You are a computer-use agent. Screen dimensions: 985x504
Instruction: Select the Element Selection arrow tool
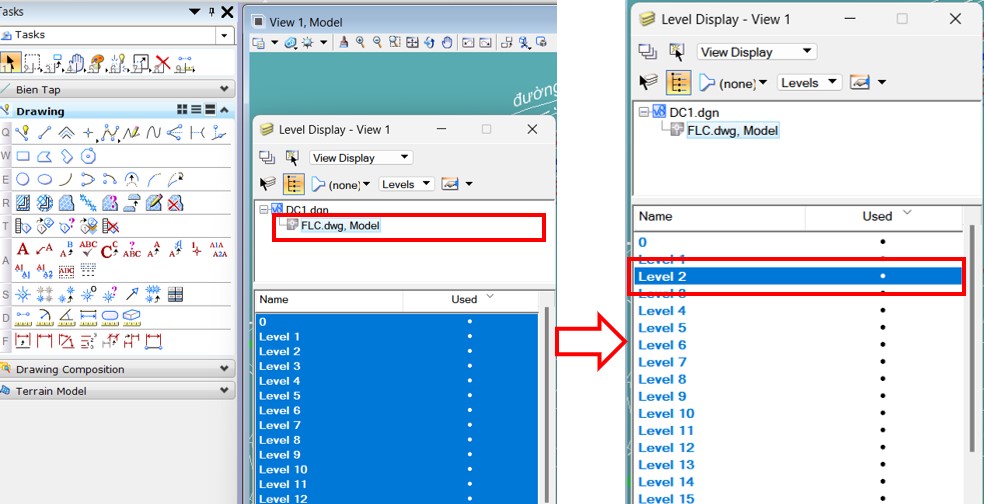(x=11, y=63)
